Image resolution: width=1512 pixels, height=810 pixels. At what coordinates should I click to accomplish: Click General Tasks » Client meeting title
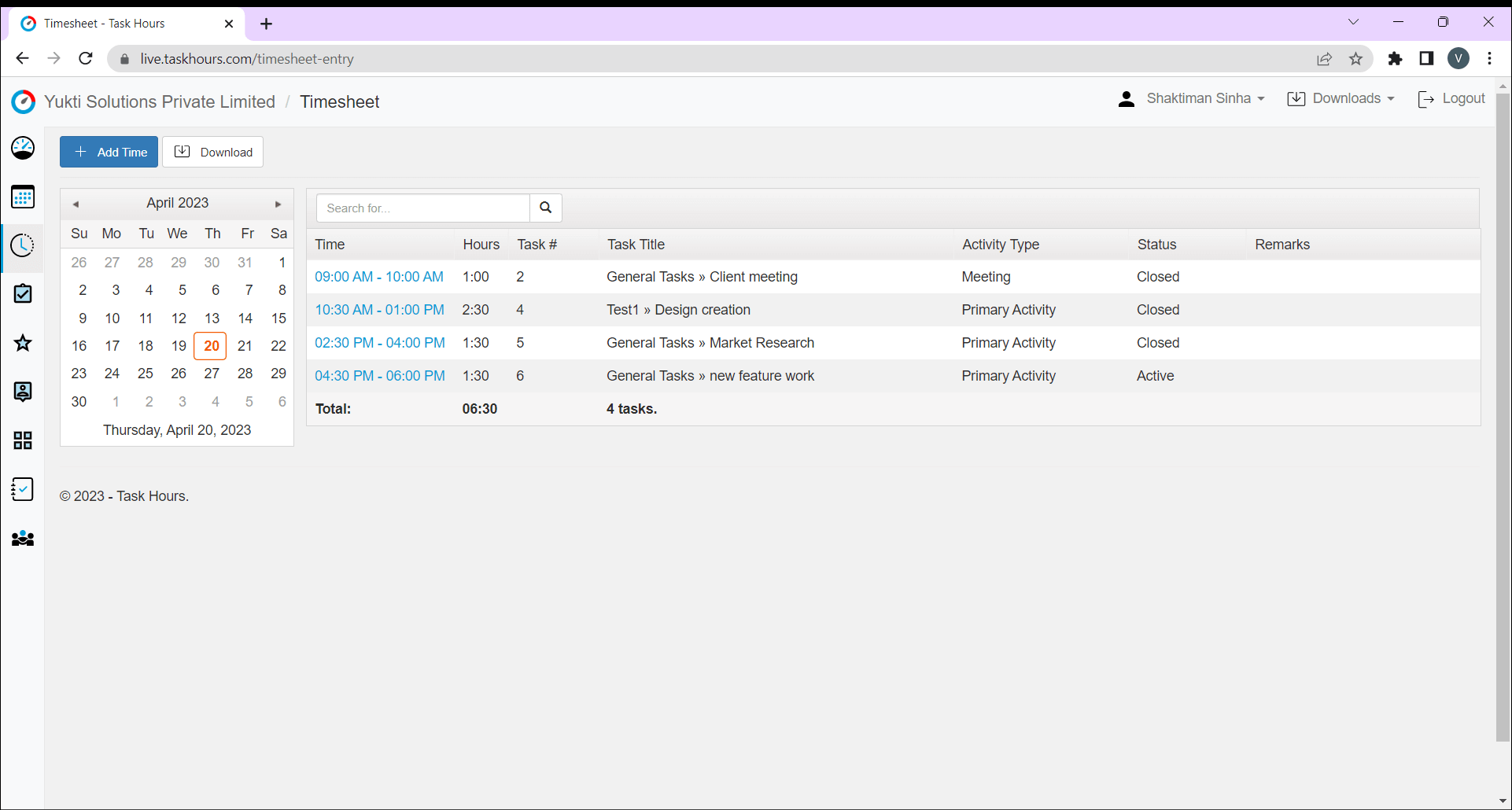(702, 277)
